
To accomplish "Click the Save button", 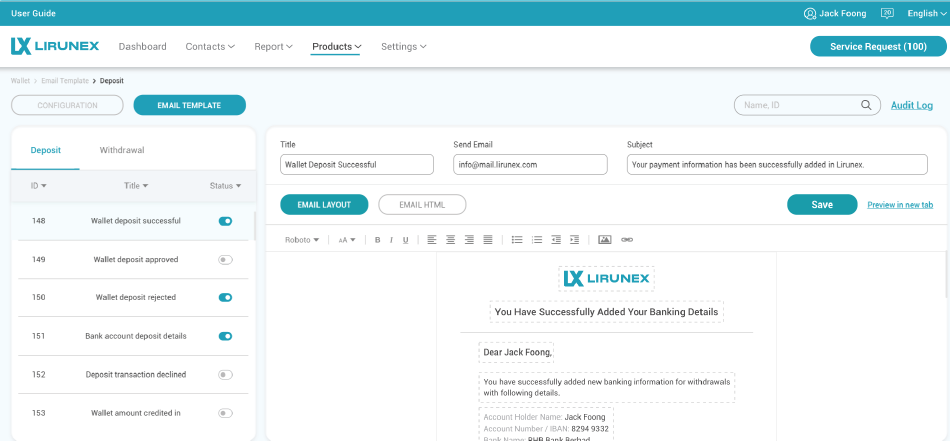I will [822, 205].
